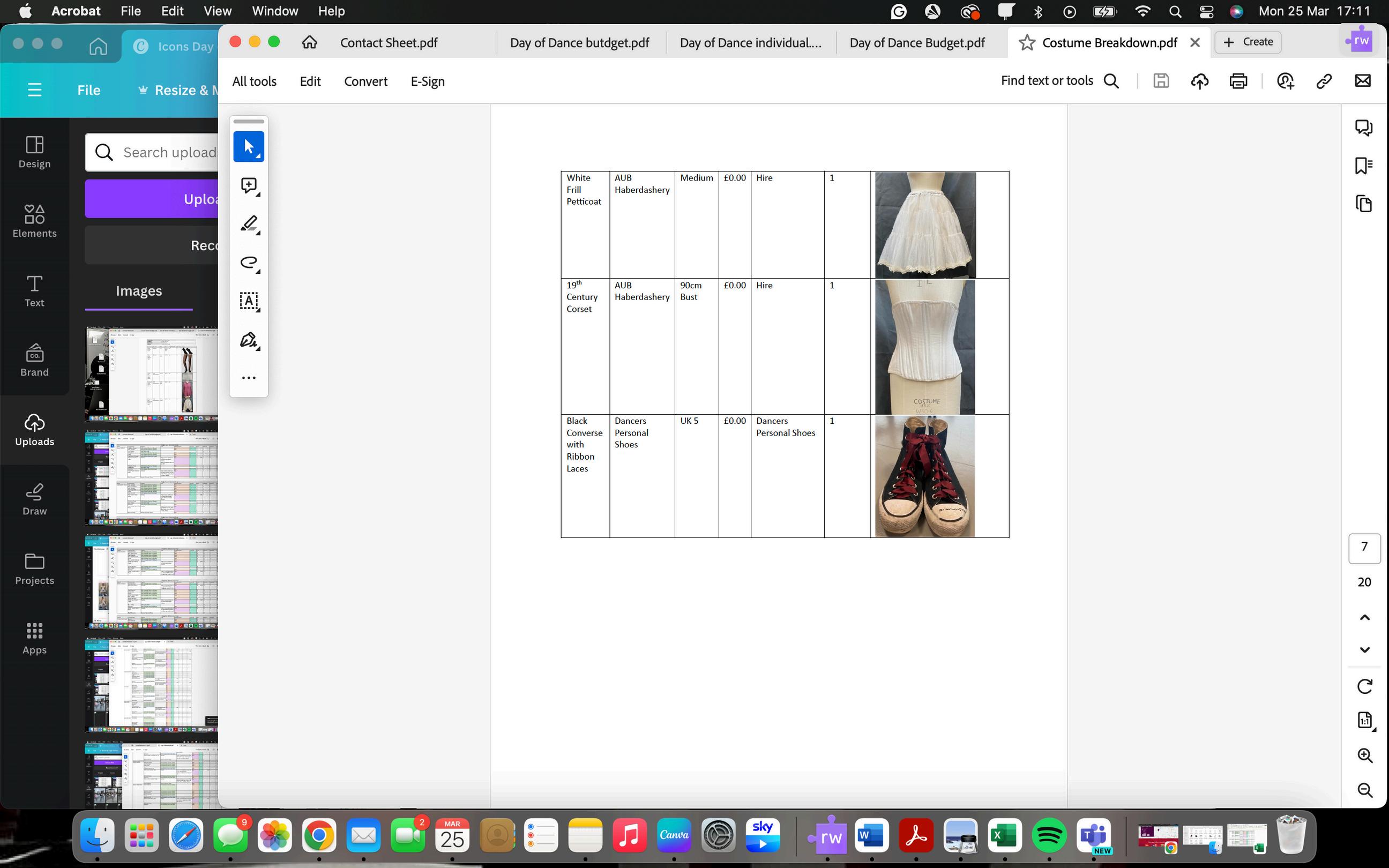Click the fill and sign pen icon

pyautogui.click(x=249, y=340)
